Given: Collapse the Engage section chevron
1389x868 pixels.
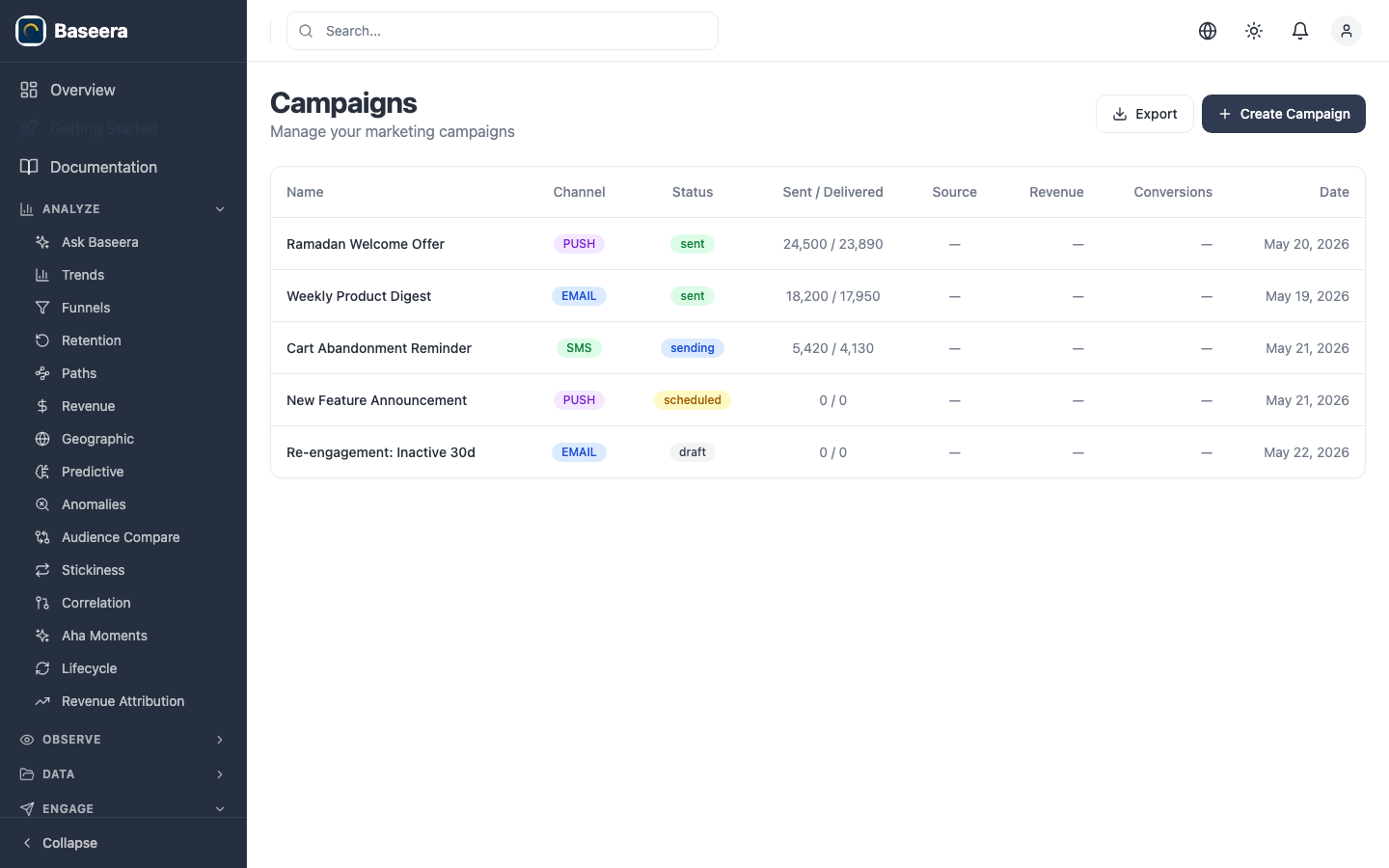Looking at the screenshot, I should pos(220,809).
